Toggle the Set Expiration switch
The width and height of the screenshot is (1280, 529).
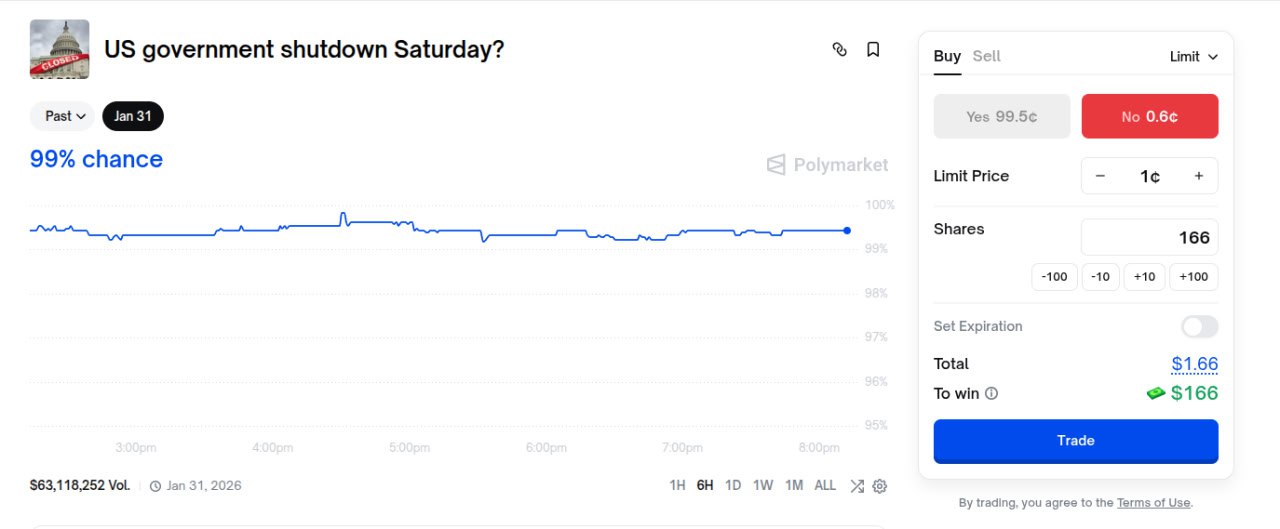[1199, 327]
